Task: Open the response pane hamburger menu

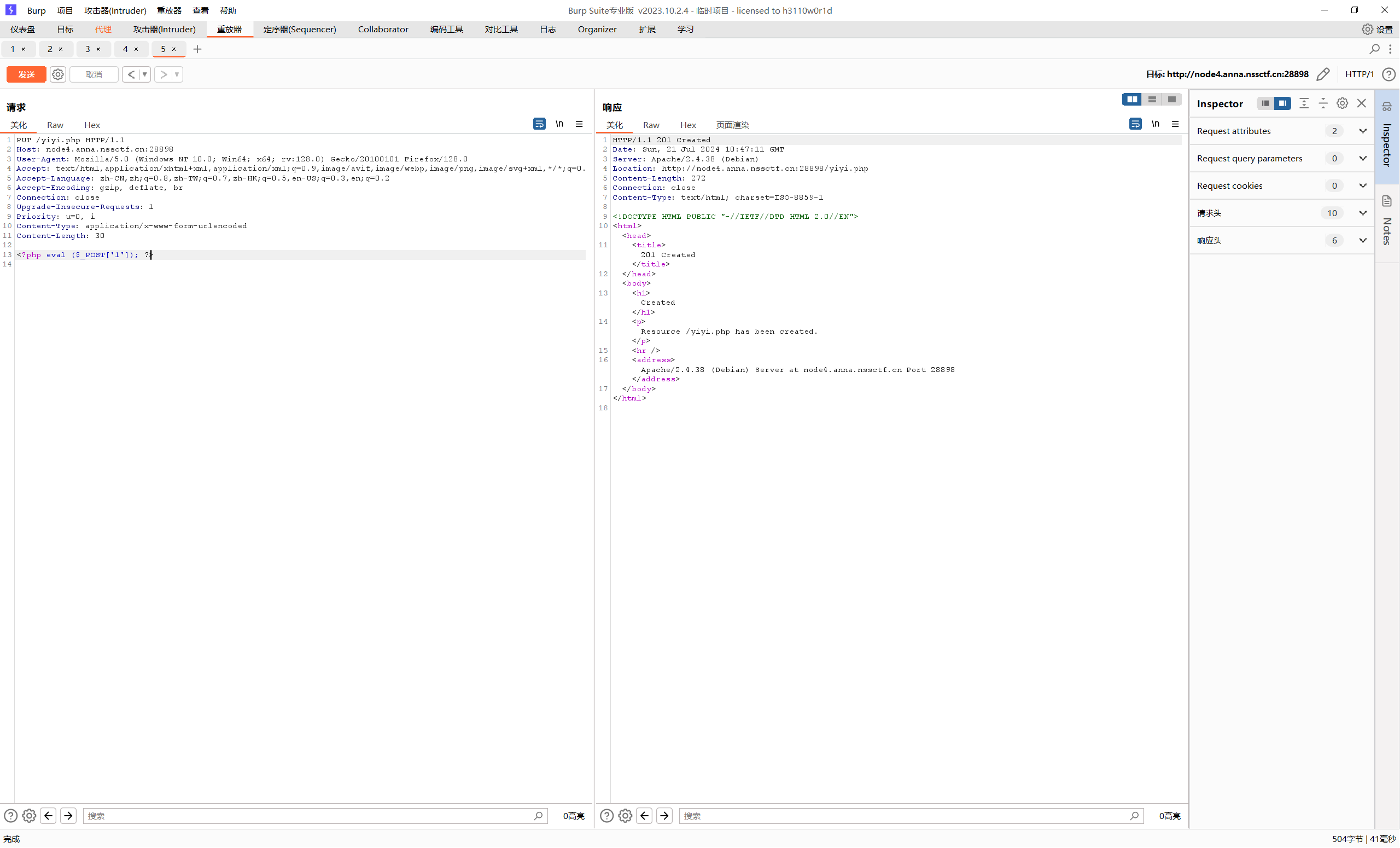Action: pyautogui.click(x=1175, y=124)
